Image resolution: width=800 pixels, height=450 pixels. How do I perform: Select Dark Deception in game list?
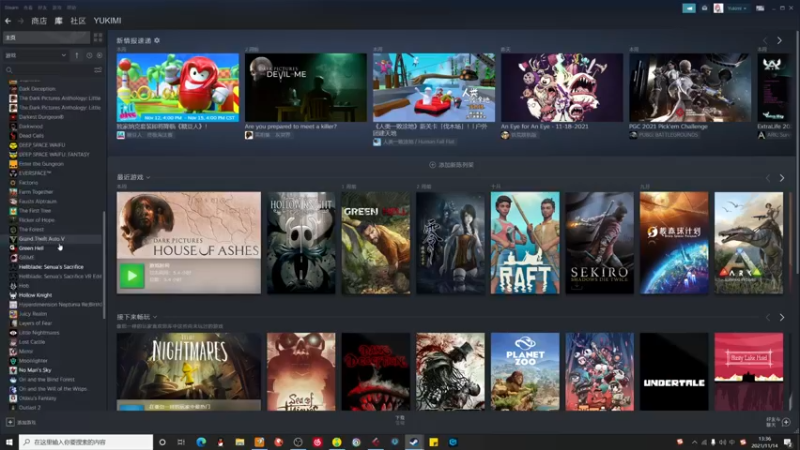click(x=37, y=89)
